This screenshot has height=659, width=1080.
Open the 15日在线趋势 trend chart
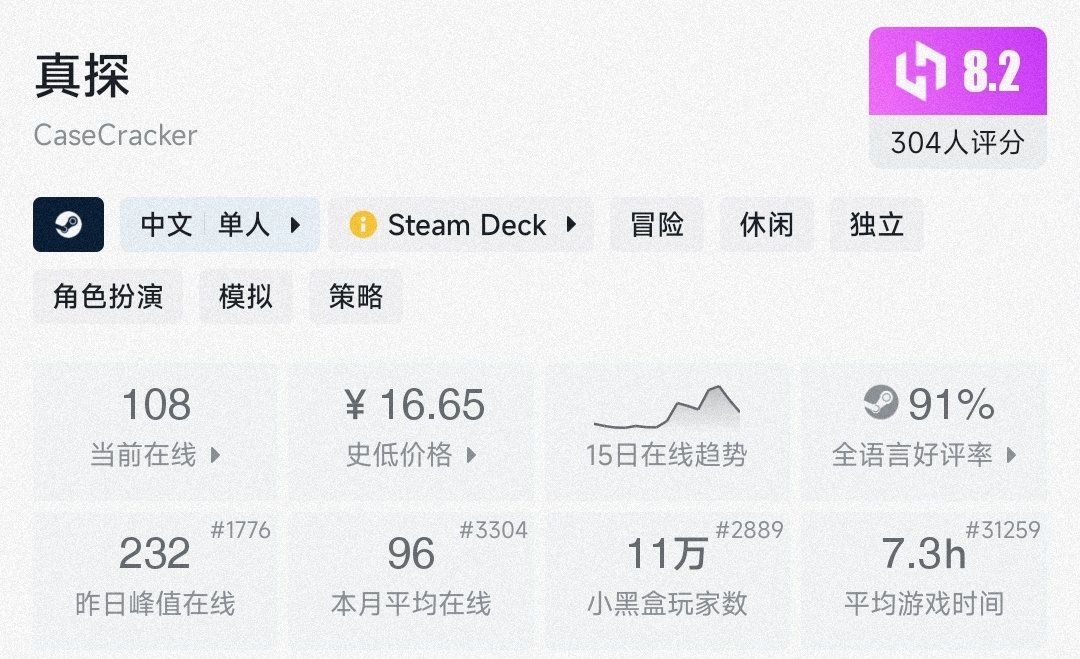[667, 430]
